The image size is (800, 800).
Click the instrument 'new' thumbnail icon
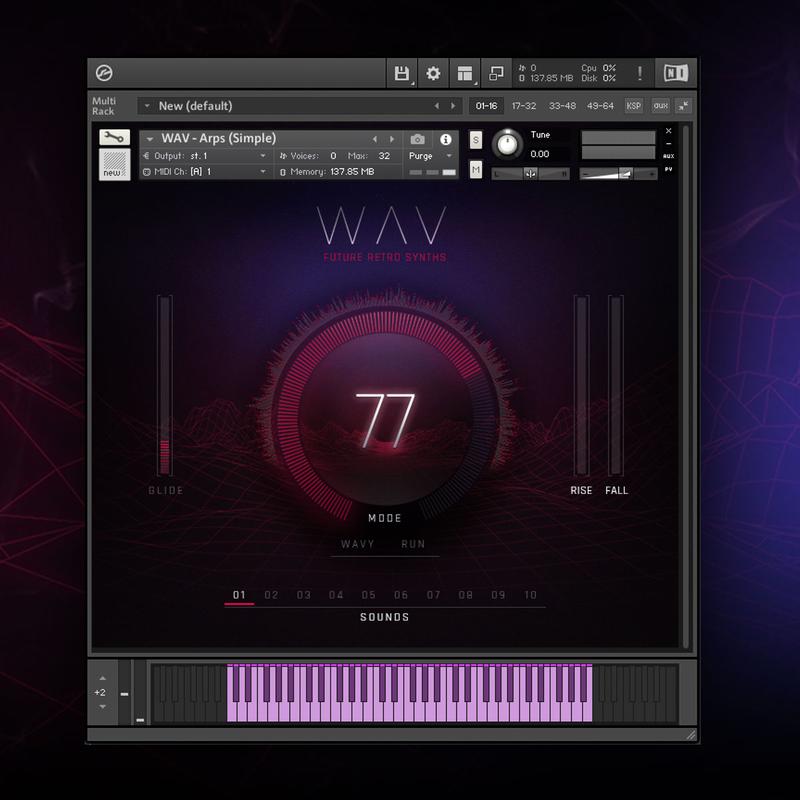pyautogui.click(x=114, y=164)
